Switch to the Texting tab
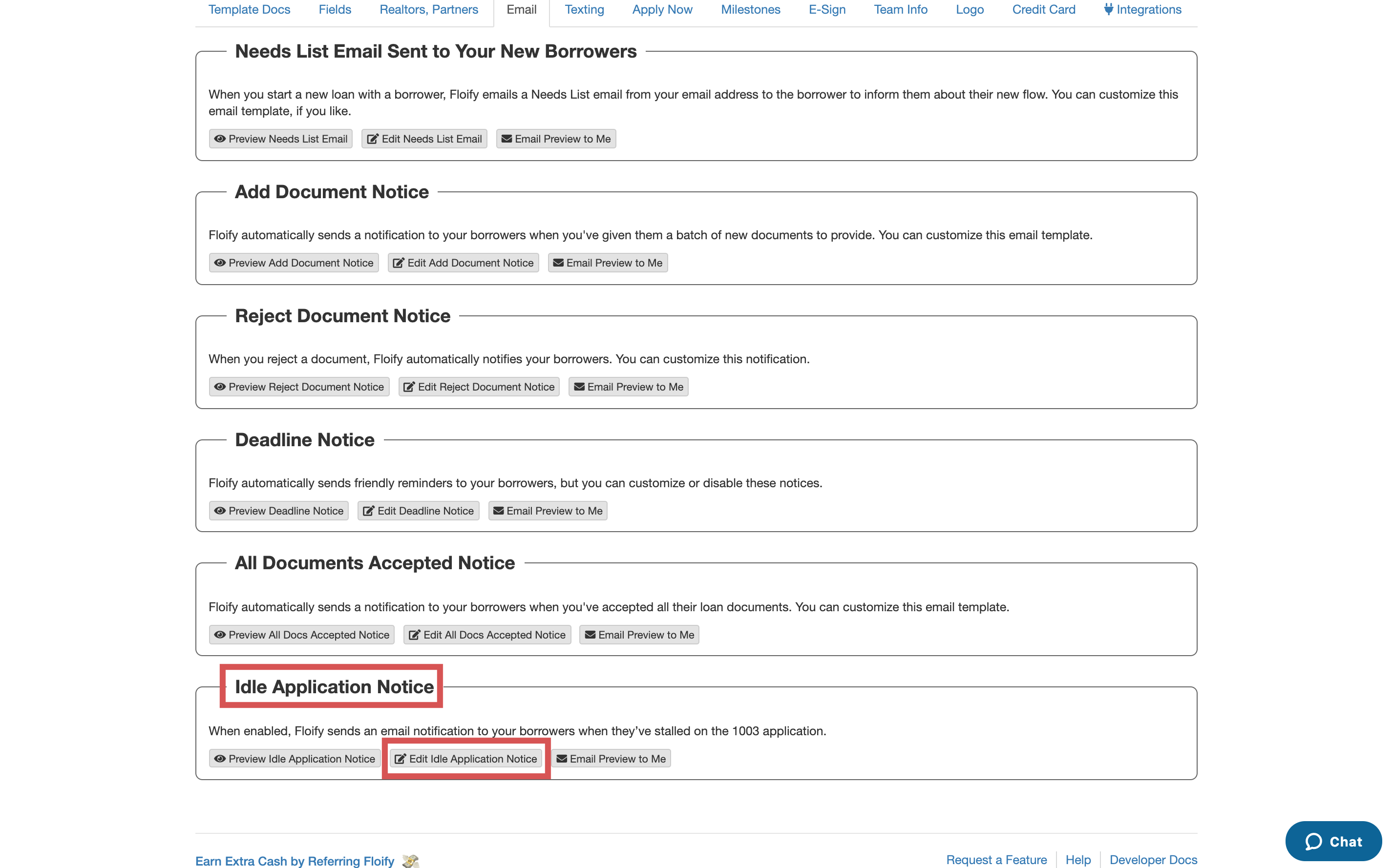 pyautogui.click(x=584, y=9)
